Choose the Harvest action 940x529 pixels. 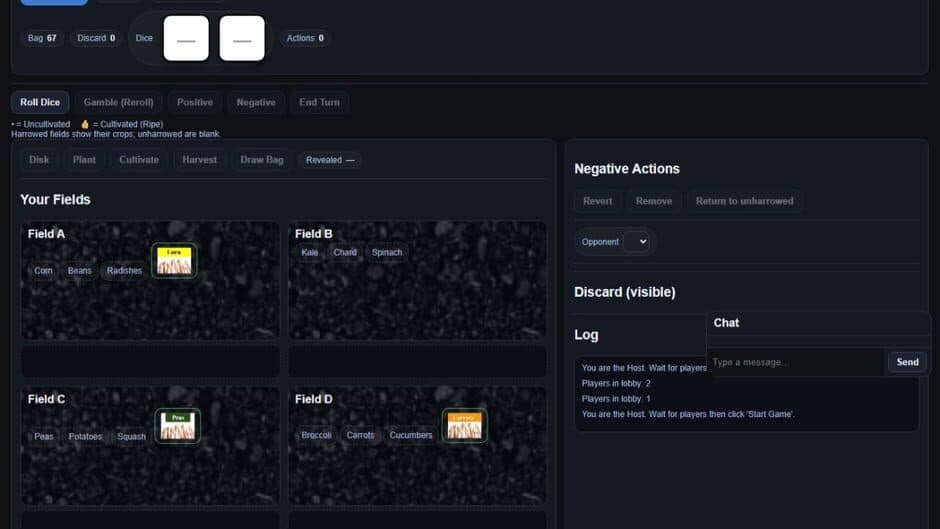(200, 160)
